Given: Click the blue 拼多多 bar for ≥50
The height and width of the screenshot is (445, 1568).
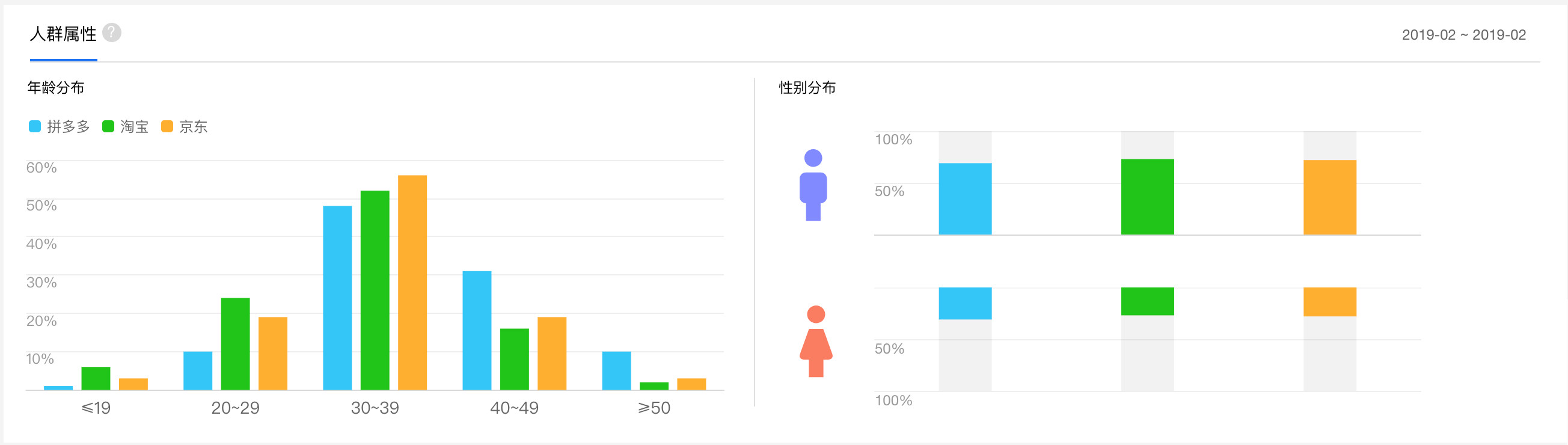Looking at the screenshot, I should click(x=616, y=370).
